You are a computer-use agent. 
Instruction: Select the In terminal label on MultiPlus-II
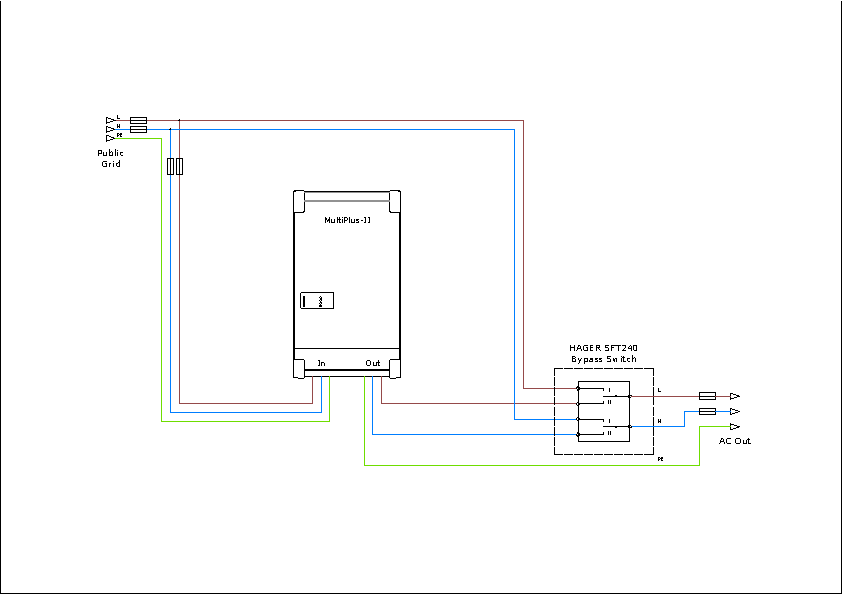tap(321, 363)
